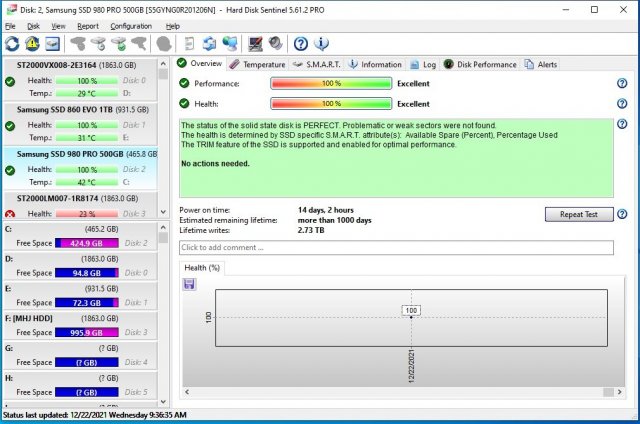Image resolution: width=640 pixels, height=424 pixels.
Task: Open Help via the toolbar question mark icon
Action: point(301,44)
